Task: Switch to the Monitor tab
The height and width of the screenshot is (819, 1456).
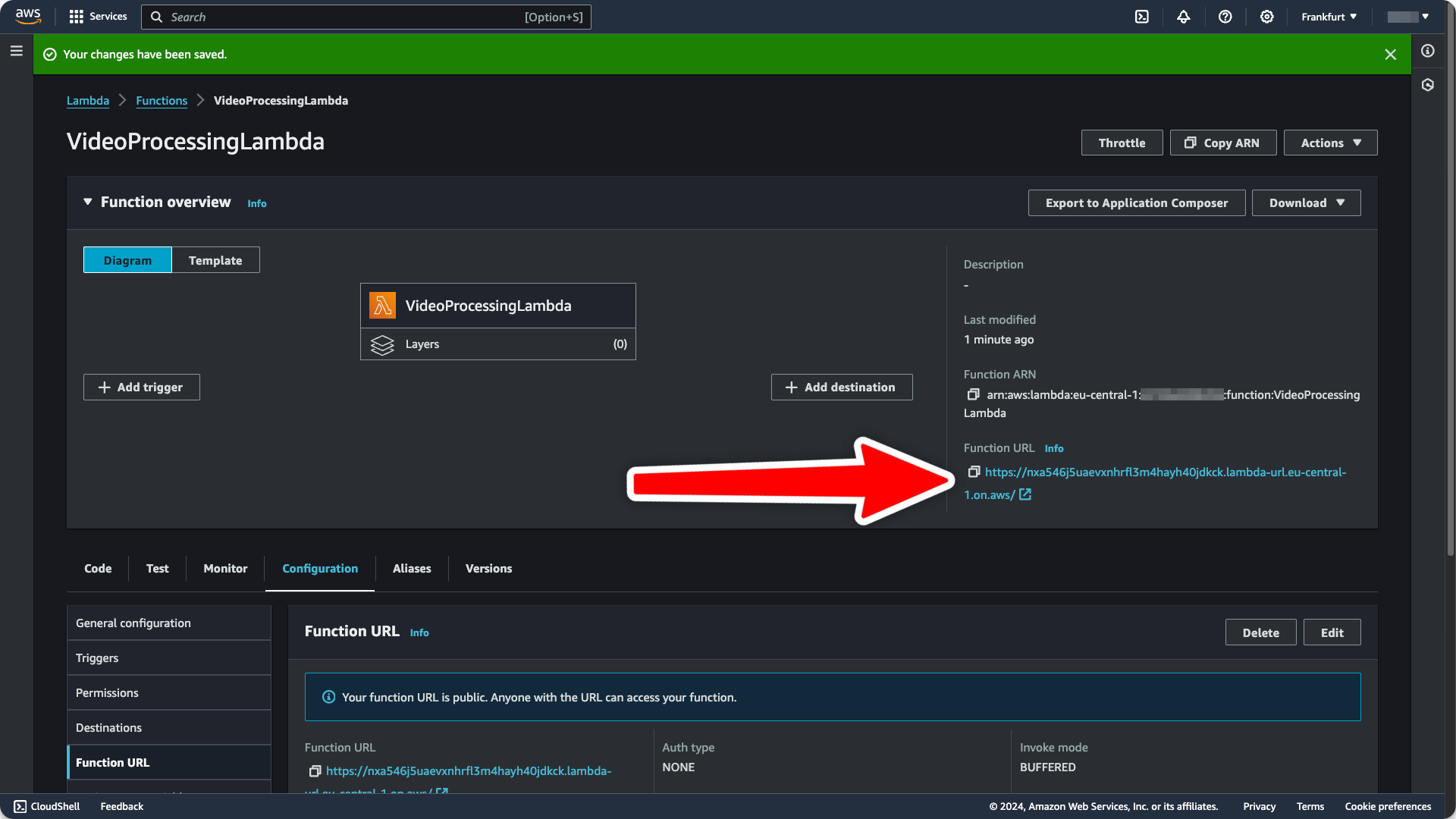Action: 225,568
